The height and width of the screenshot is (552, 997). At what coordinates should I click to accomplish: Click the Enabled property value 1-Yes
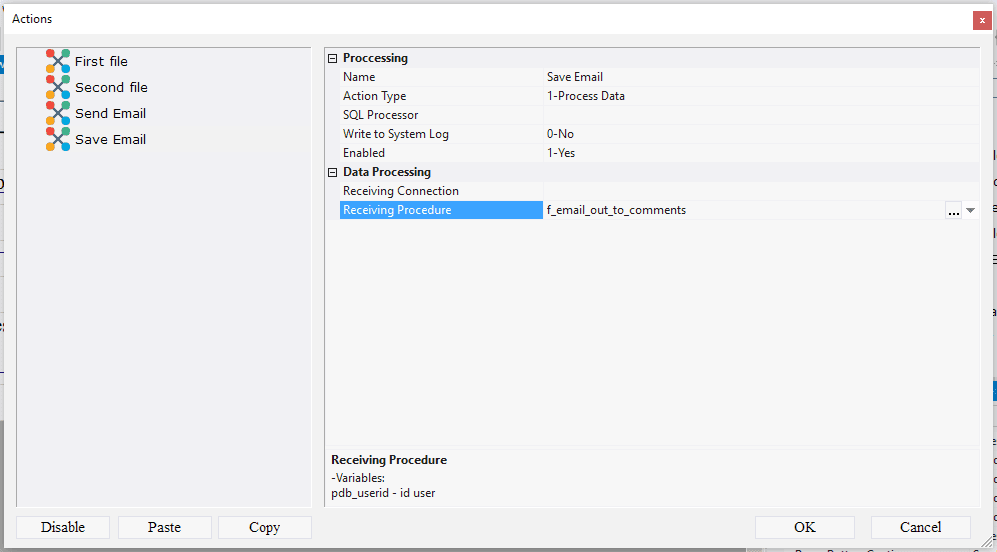tap(760, 153)
